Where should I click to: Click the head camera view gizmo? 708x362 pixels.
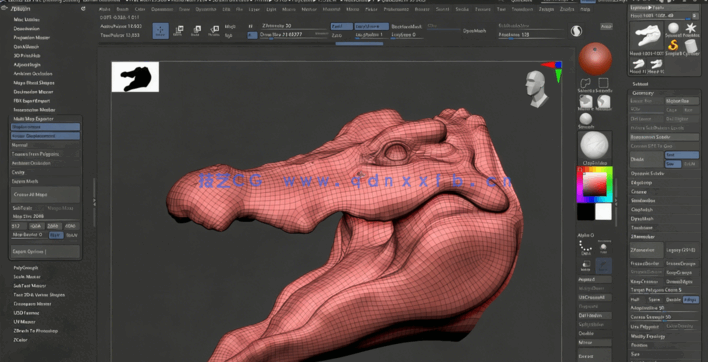click(536, 89)
